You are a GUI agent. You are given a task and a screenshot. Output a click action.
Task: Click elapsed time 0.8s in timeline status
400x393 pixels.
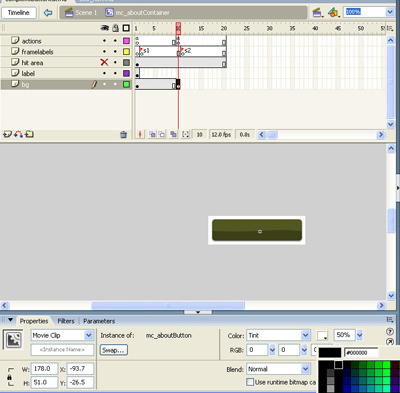point(245,134)
